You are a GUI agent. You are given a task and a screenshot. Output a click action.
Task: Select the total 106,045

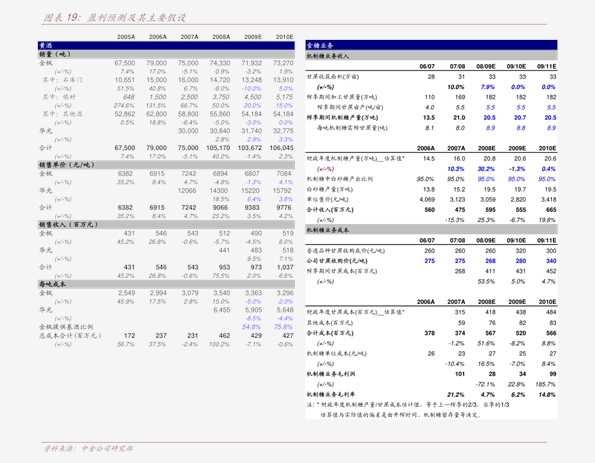coord(282,148)
